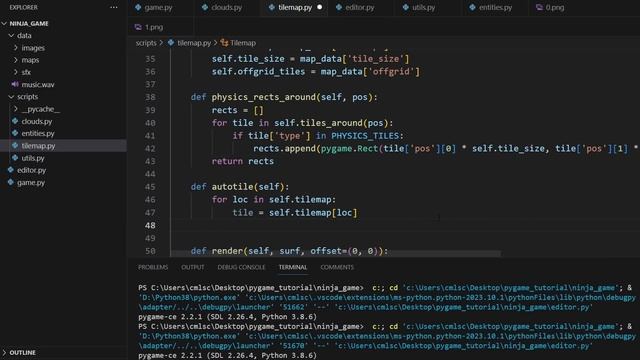Select tilemap.py in the file tree

click(38, 146)
